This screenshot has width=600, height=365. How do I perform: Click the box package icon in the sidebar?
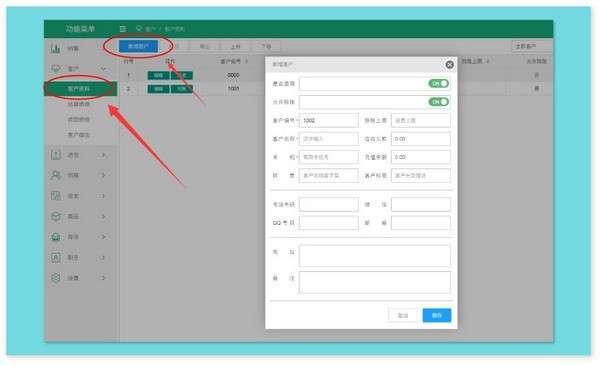click(55, 217)
